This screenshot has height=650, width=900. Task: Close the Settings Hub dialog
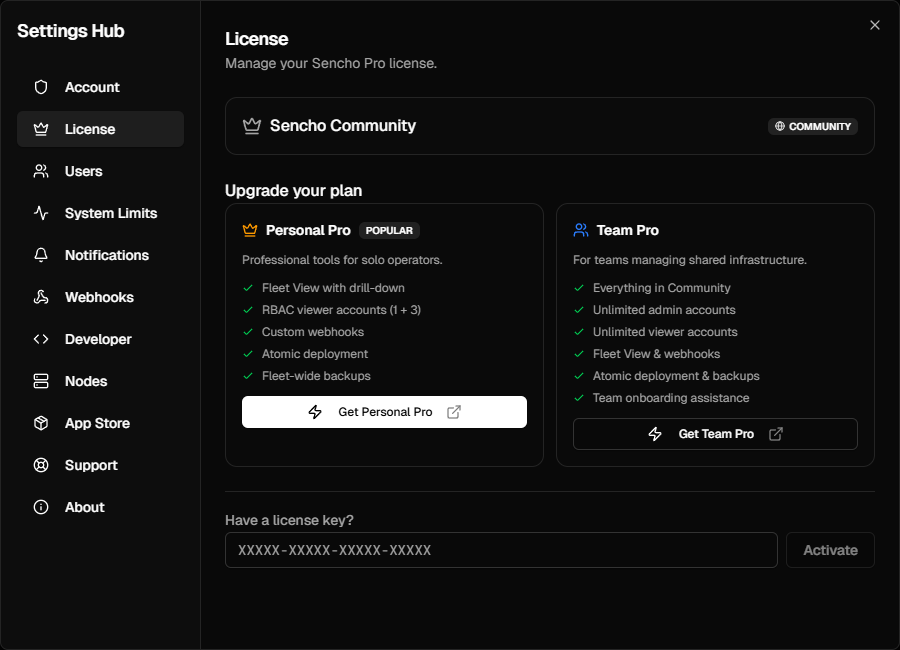tap(875, 25)
